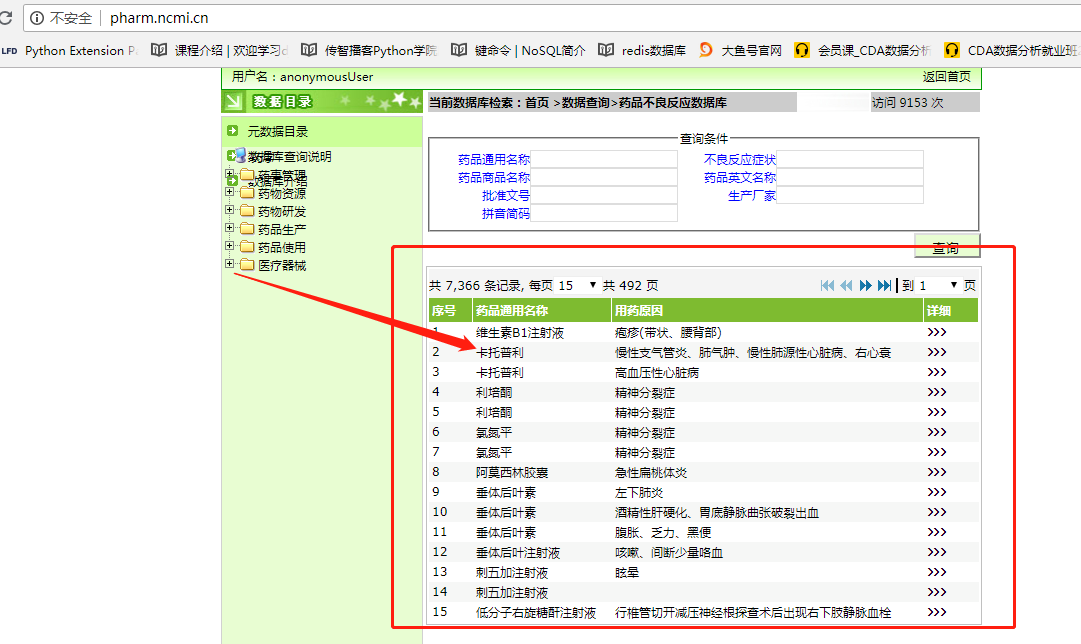Screen dimensions: 1081x644
Task: Open details for row 4 利培酮
Action: pyautogui.click(x=937, y=392)
